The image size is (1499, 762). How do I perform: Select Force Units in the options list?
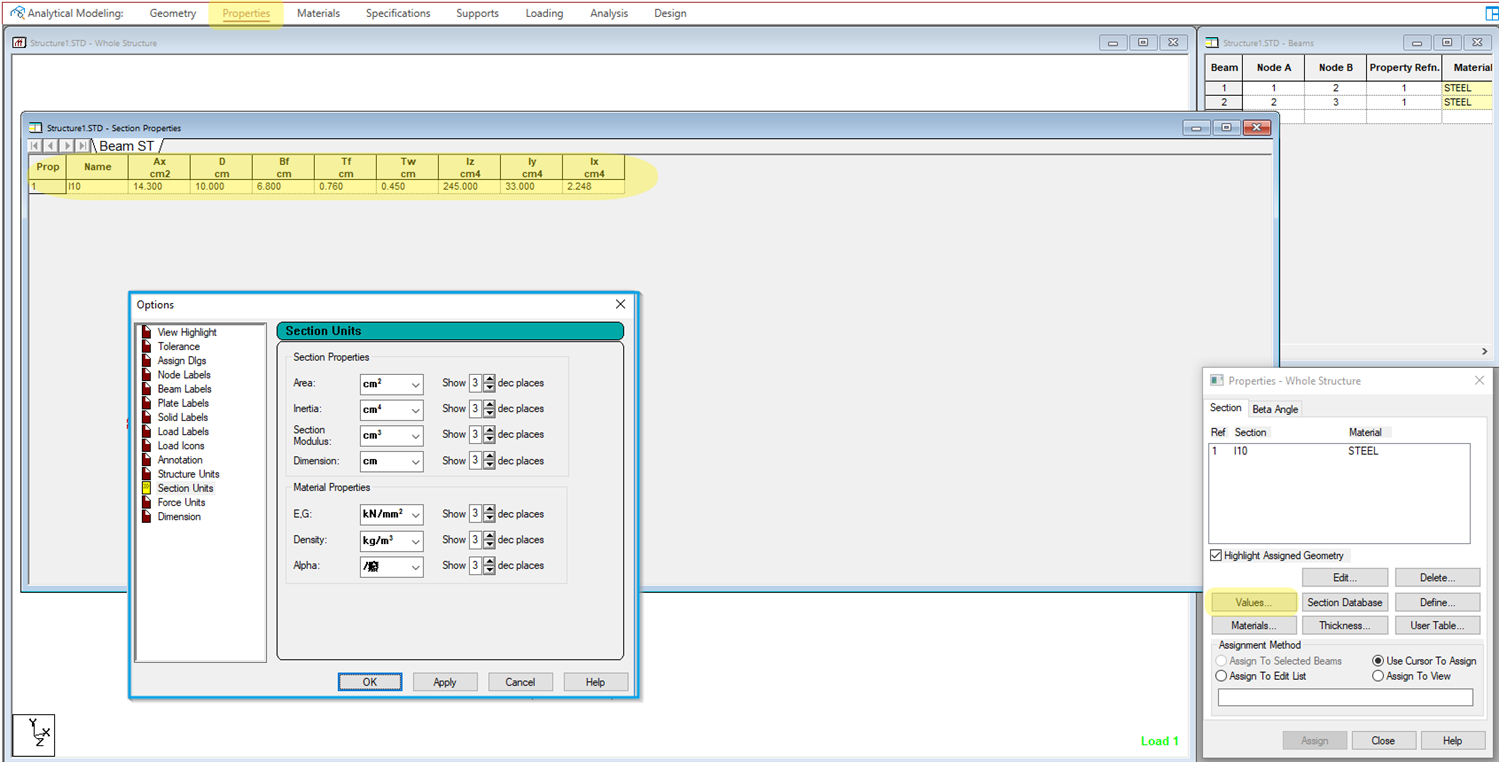click(x=181, y=502)
